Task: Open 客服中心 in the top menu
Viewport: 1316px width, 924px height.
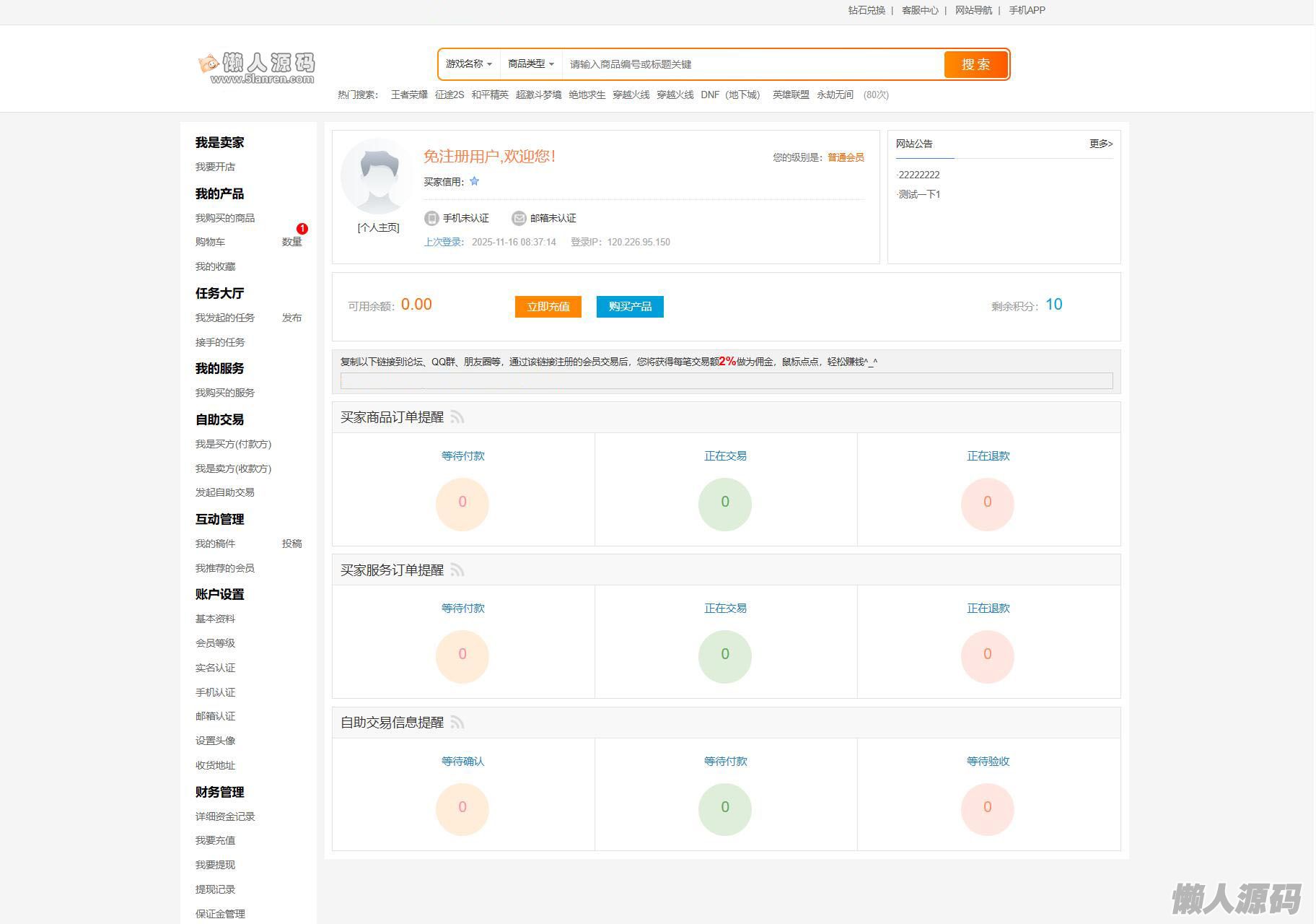Action: point(920,10)
